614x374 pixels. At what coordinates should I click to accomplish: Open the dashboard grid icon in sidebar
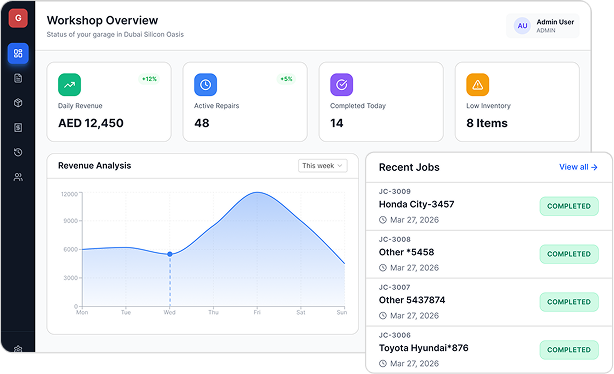tap(18, 53)
